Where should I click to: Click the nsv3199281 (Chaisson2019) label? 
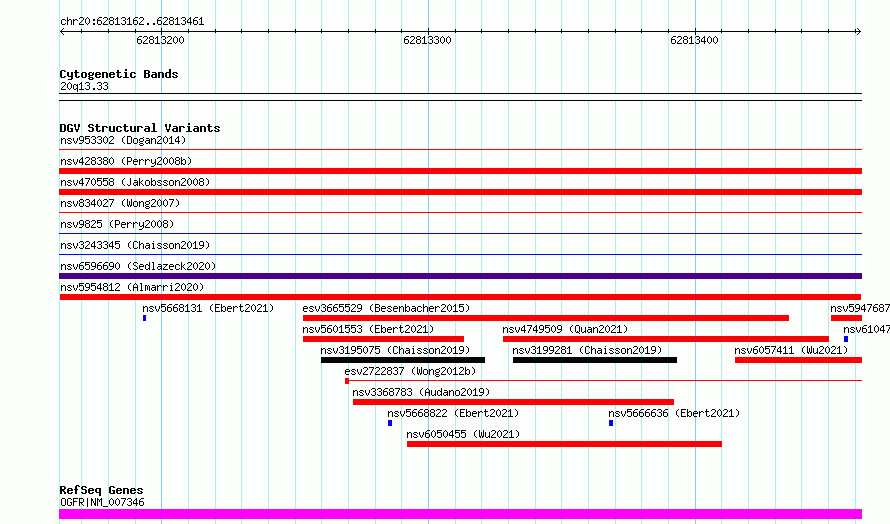(587, 350)
